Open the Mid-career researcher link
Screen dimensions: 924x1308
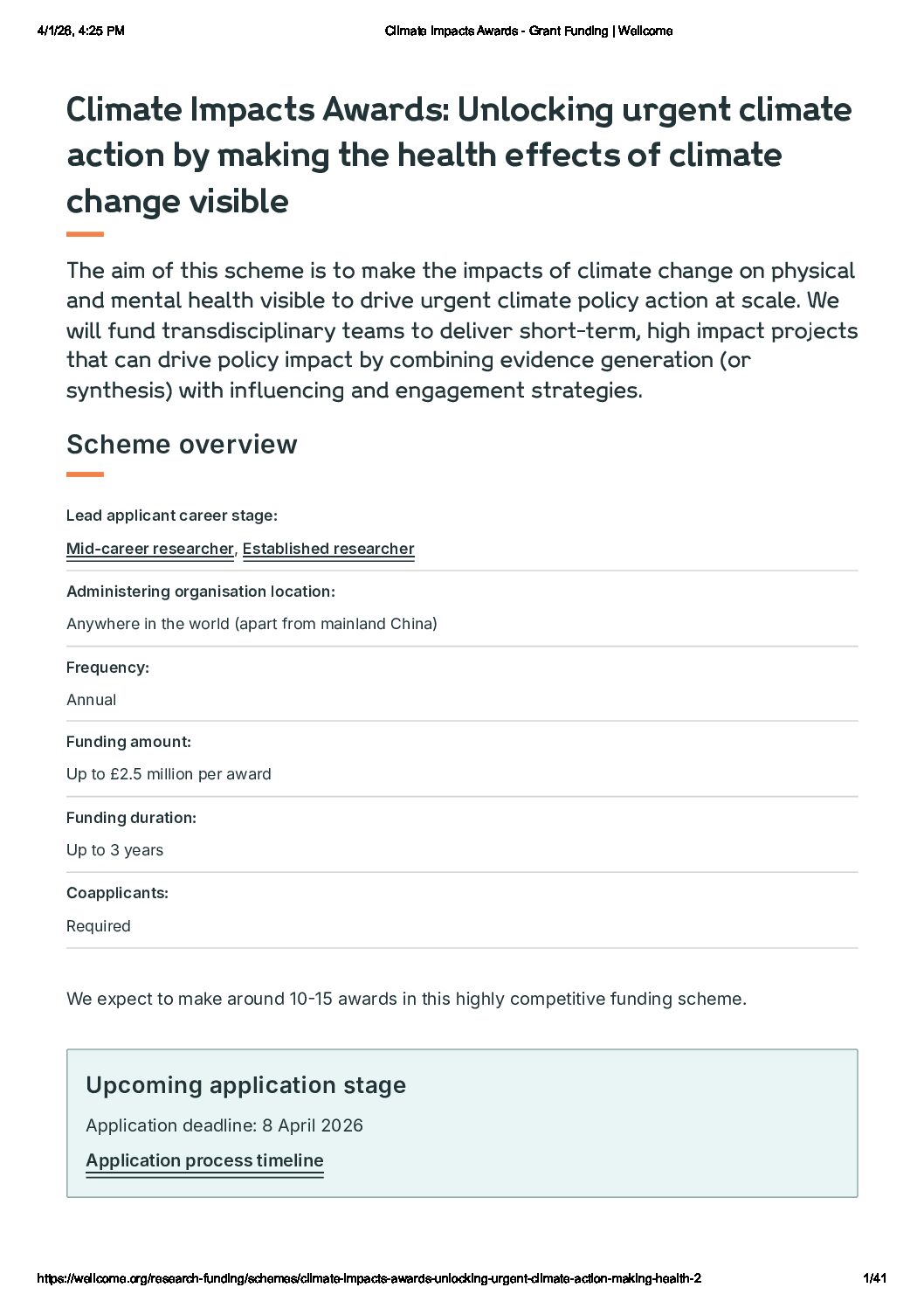(150, 549)
